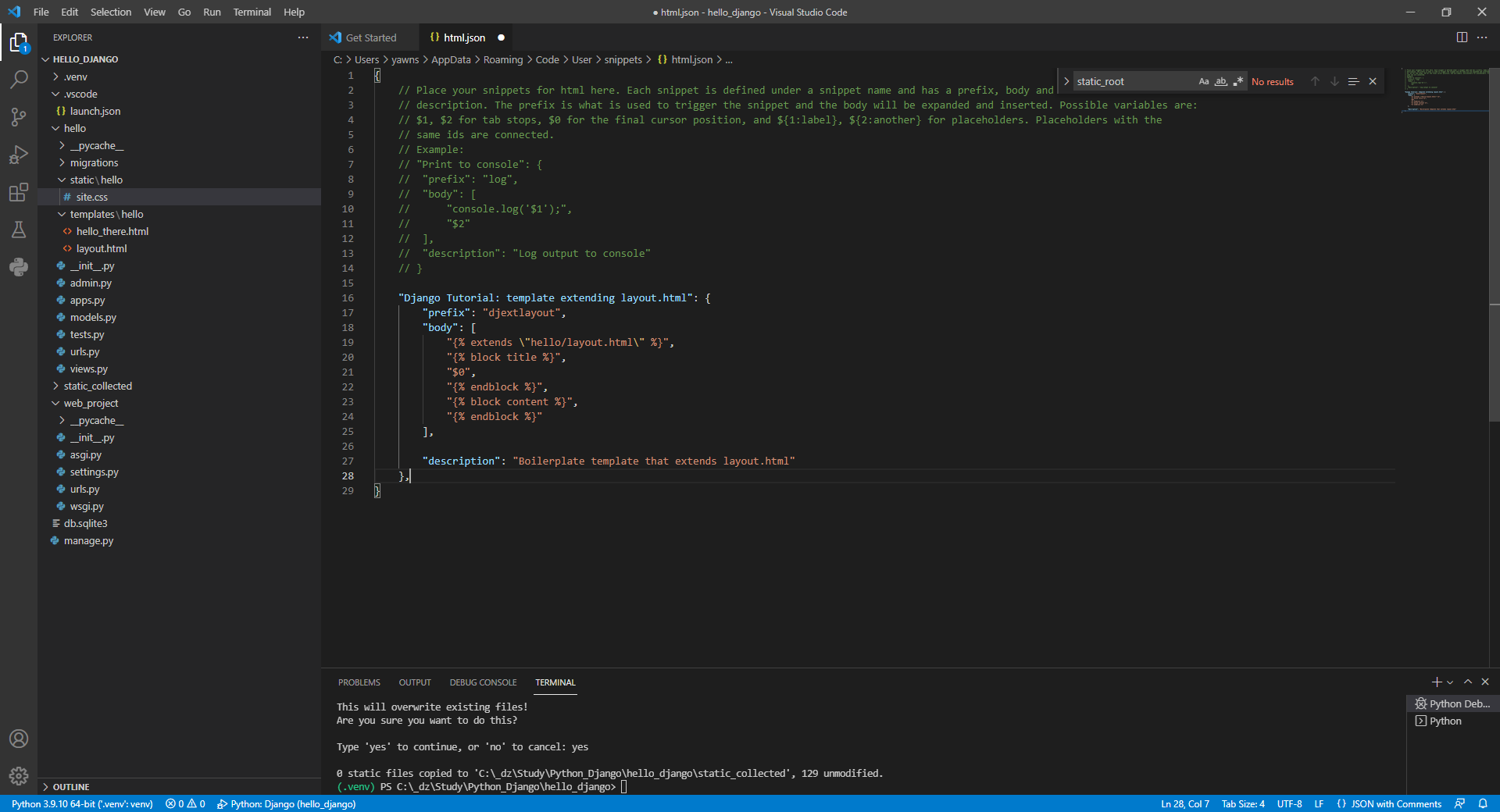
Task: Open the Accounts menu icon
Action: pyautogui.click(x=19, y=739)
